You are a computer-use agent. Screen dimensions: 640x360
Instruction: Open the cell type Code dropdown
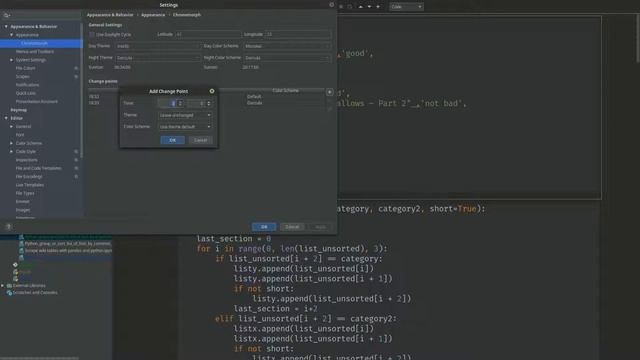pos(406,7)
